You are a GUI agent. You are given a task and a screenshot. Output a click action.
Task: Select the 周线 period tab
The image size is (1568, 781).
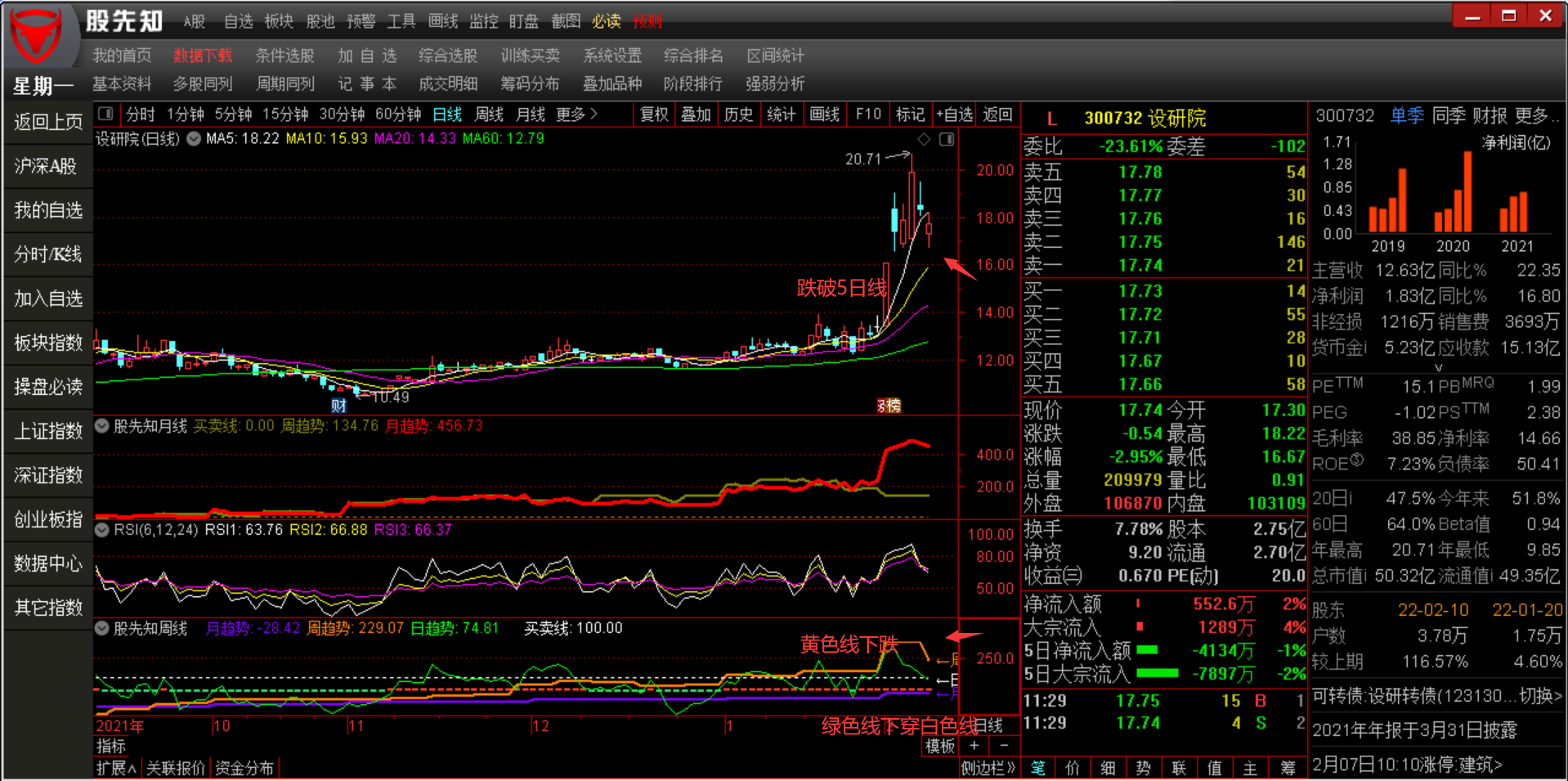(x=489, y=114)
